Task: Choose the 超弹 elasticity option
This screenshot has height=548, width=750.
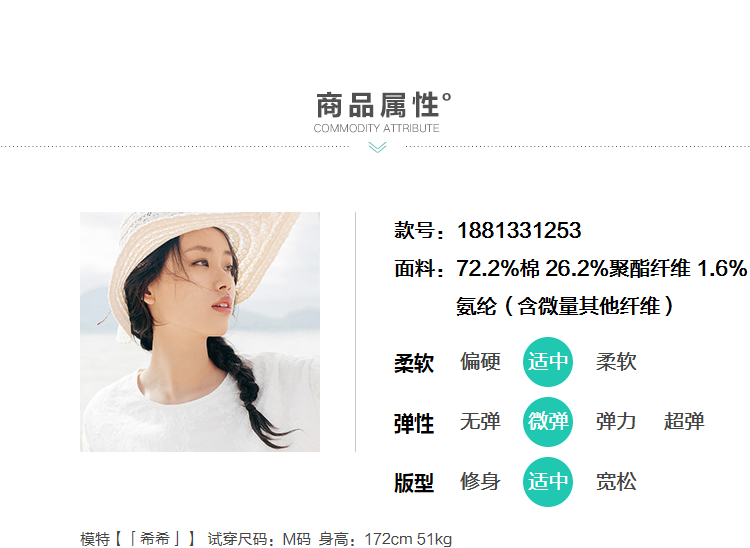Action: pos(684,421)
